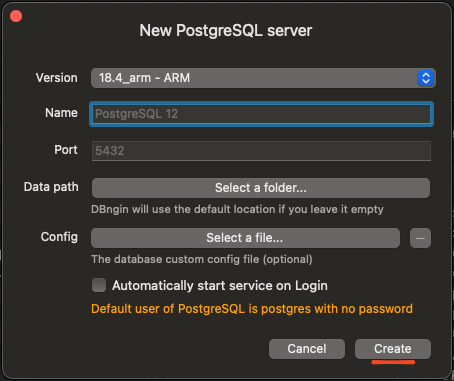Click the blue up-down arrows on Version selector
This screenshot has width=454, height=381.
(x=426, y=78)
